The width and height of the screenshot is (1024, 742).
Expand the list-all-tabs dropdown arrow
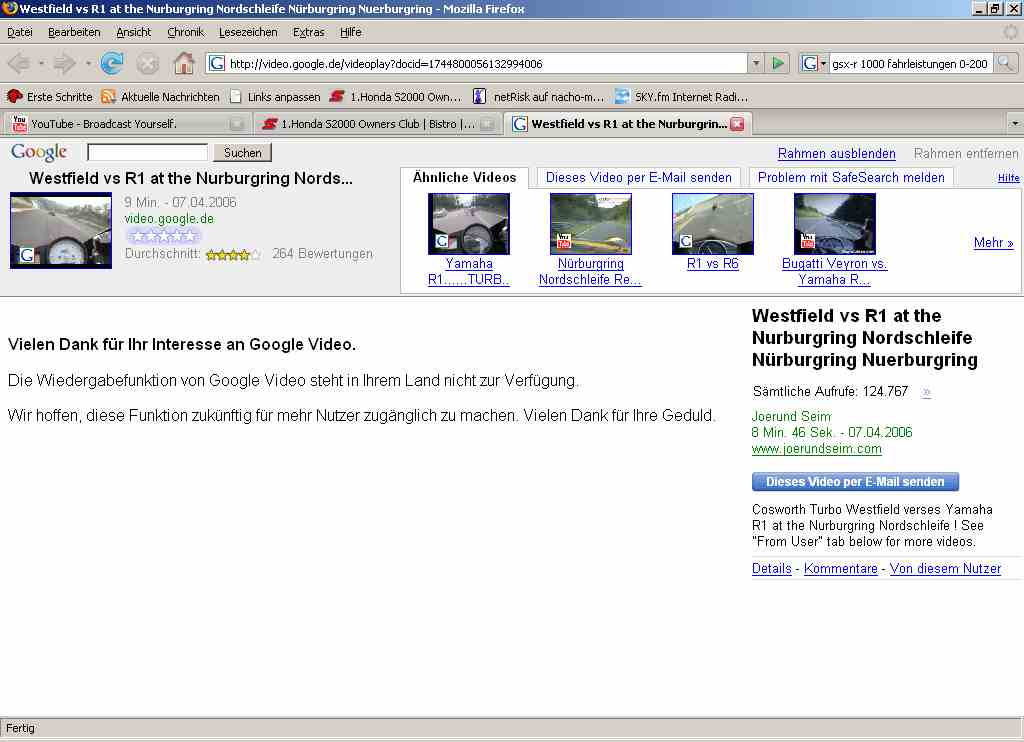coord(1014,124)
